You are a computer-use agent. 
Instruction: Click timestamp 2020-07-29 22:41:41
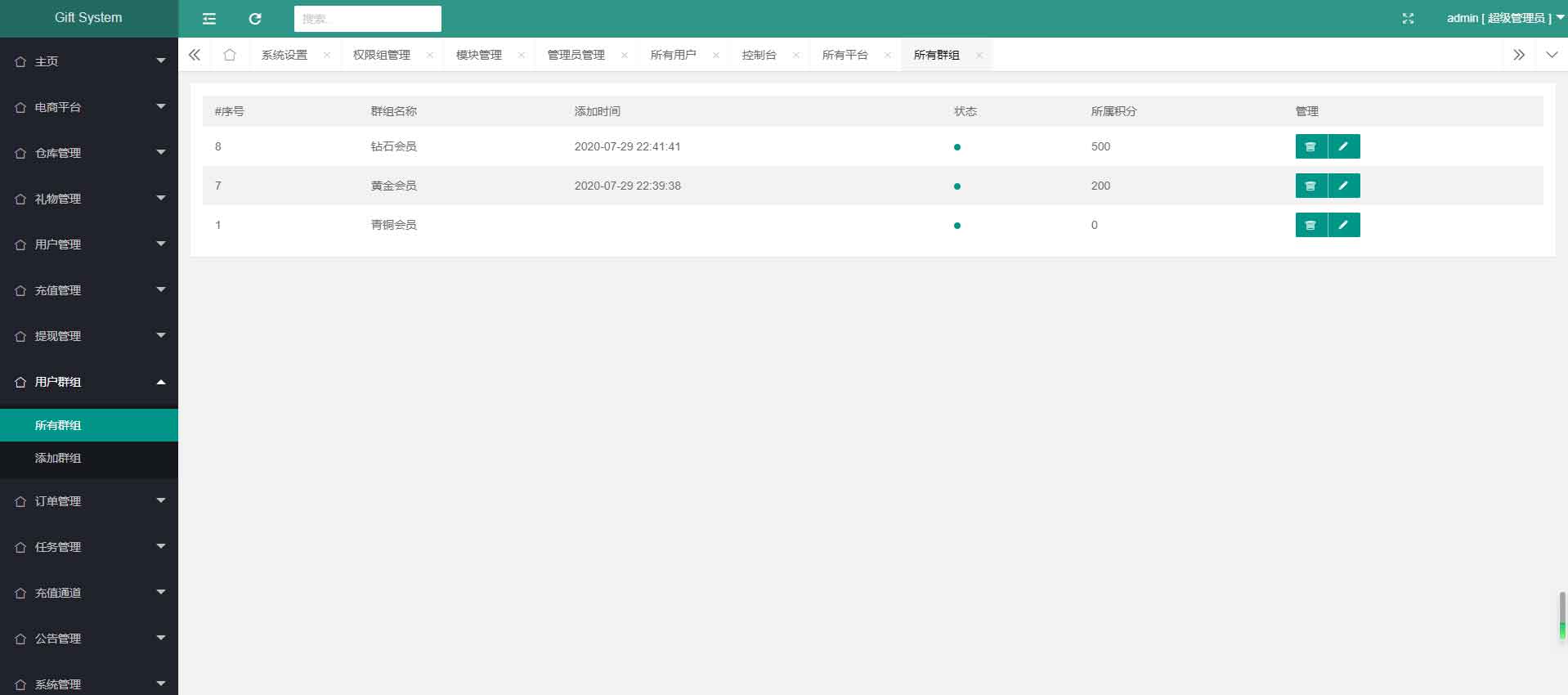[x=628, y=146]
